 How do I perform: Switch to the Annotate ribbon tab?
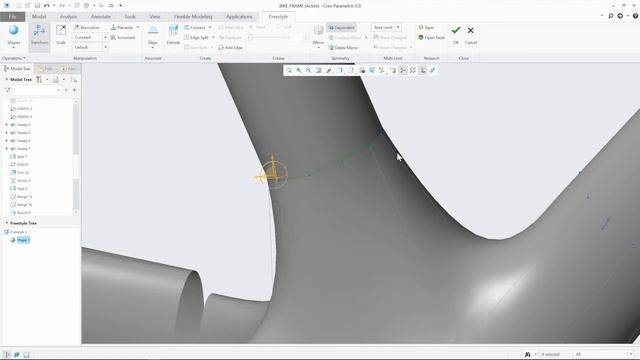100,16
